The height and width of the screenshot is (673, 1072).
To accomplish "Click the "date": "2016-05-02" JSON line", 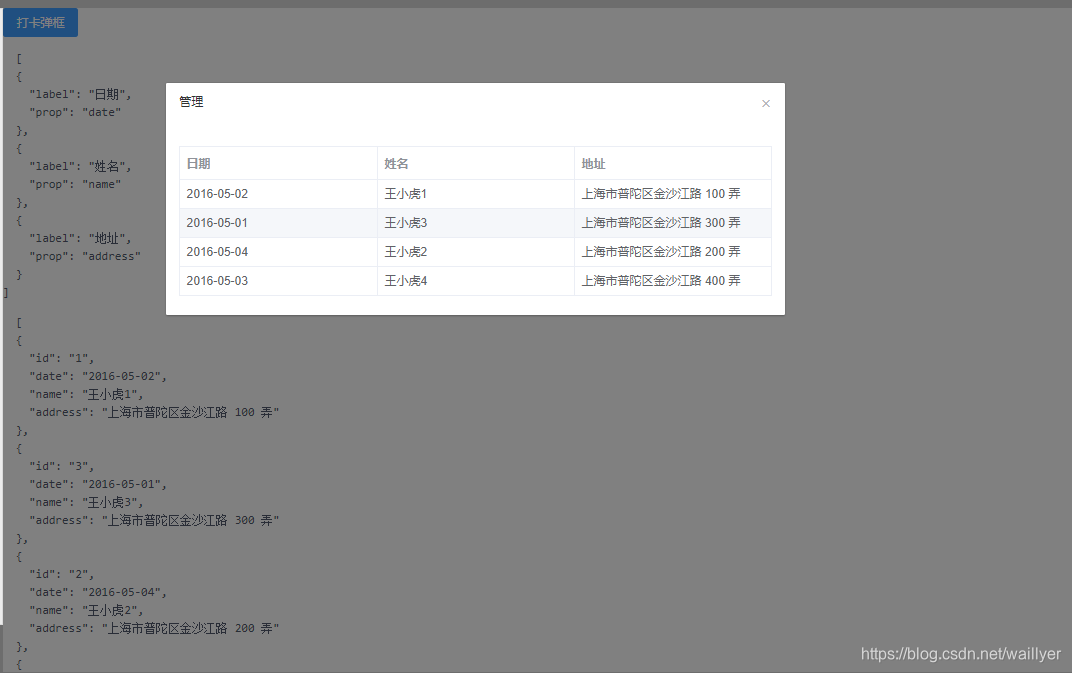I will coord(98,376).
